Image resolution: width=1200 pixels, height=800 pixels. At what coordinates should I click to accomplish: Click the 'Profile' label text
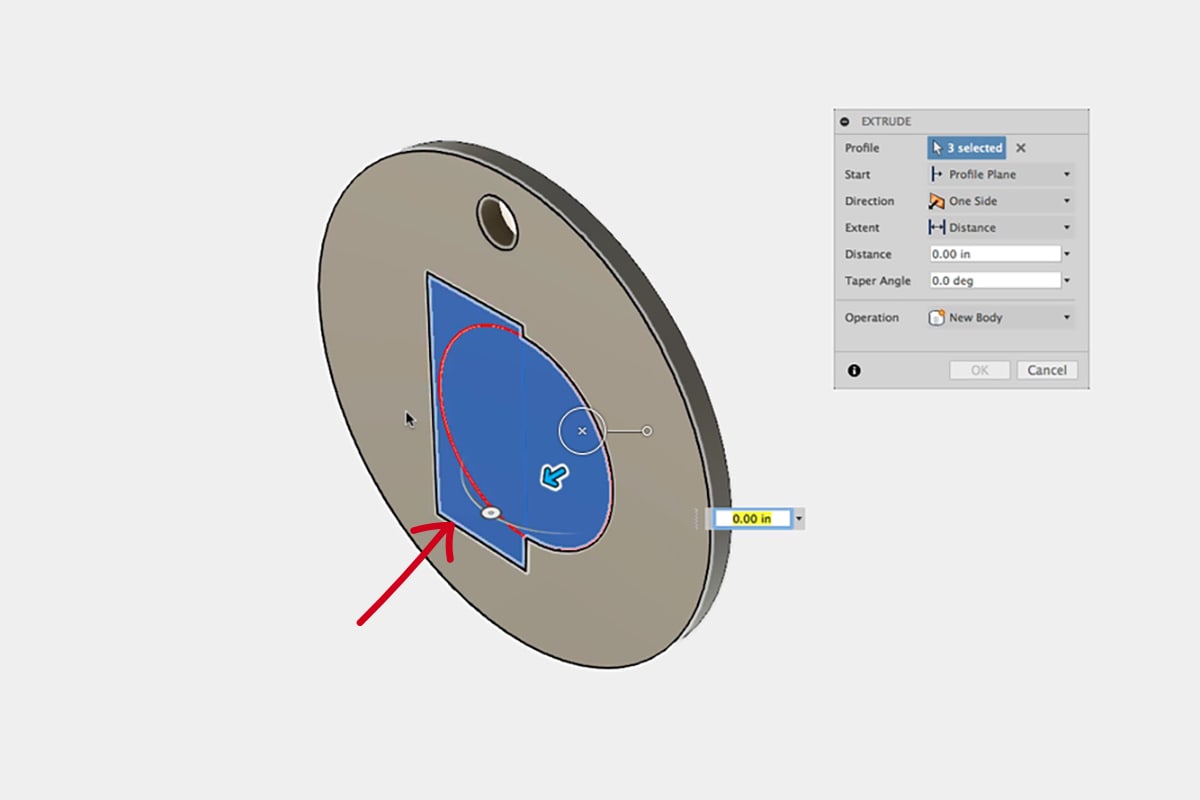coord(862,148)
